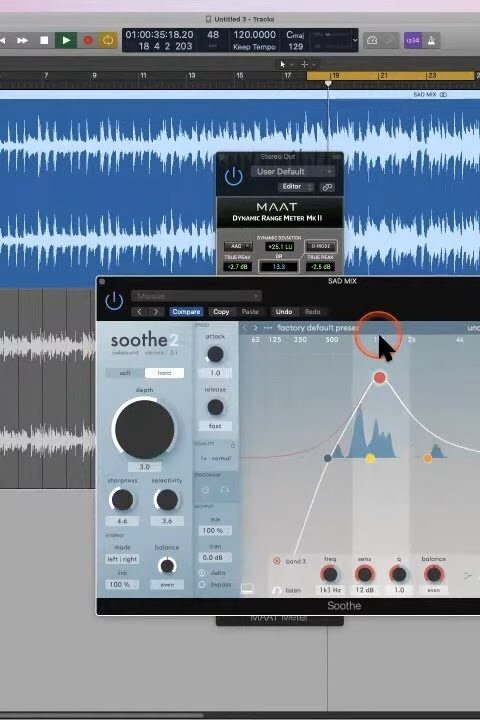Click the Stop transport button

[44, 40]
